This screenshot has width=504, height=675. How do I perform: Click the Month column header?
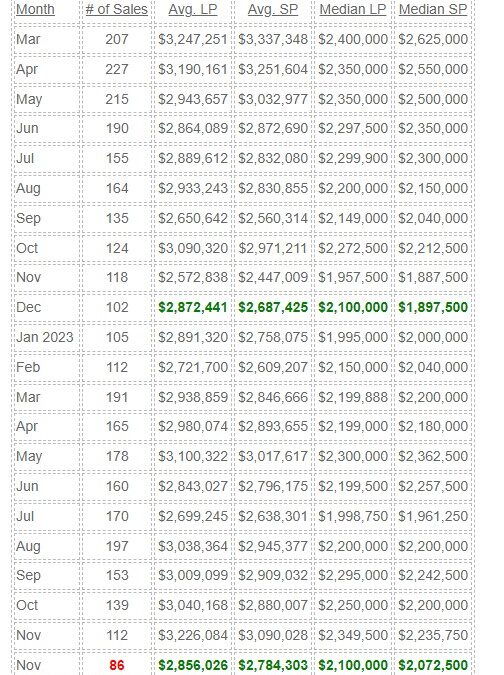[x=35, y=9]
